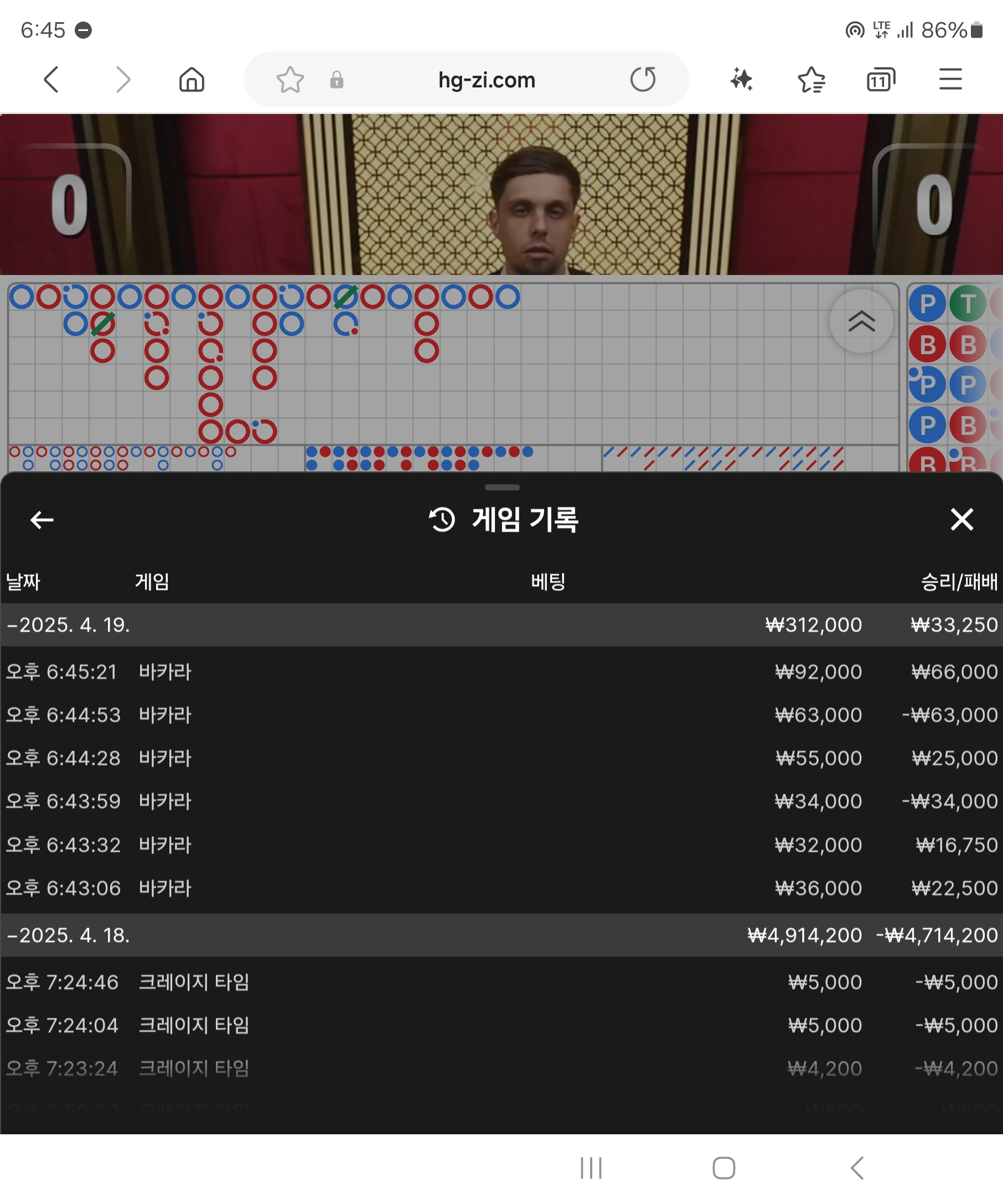Open the 6:45:21 baccarat record
The width and height of the screenshot is (1003, 1204).
(501, 671)
